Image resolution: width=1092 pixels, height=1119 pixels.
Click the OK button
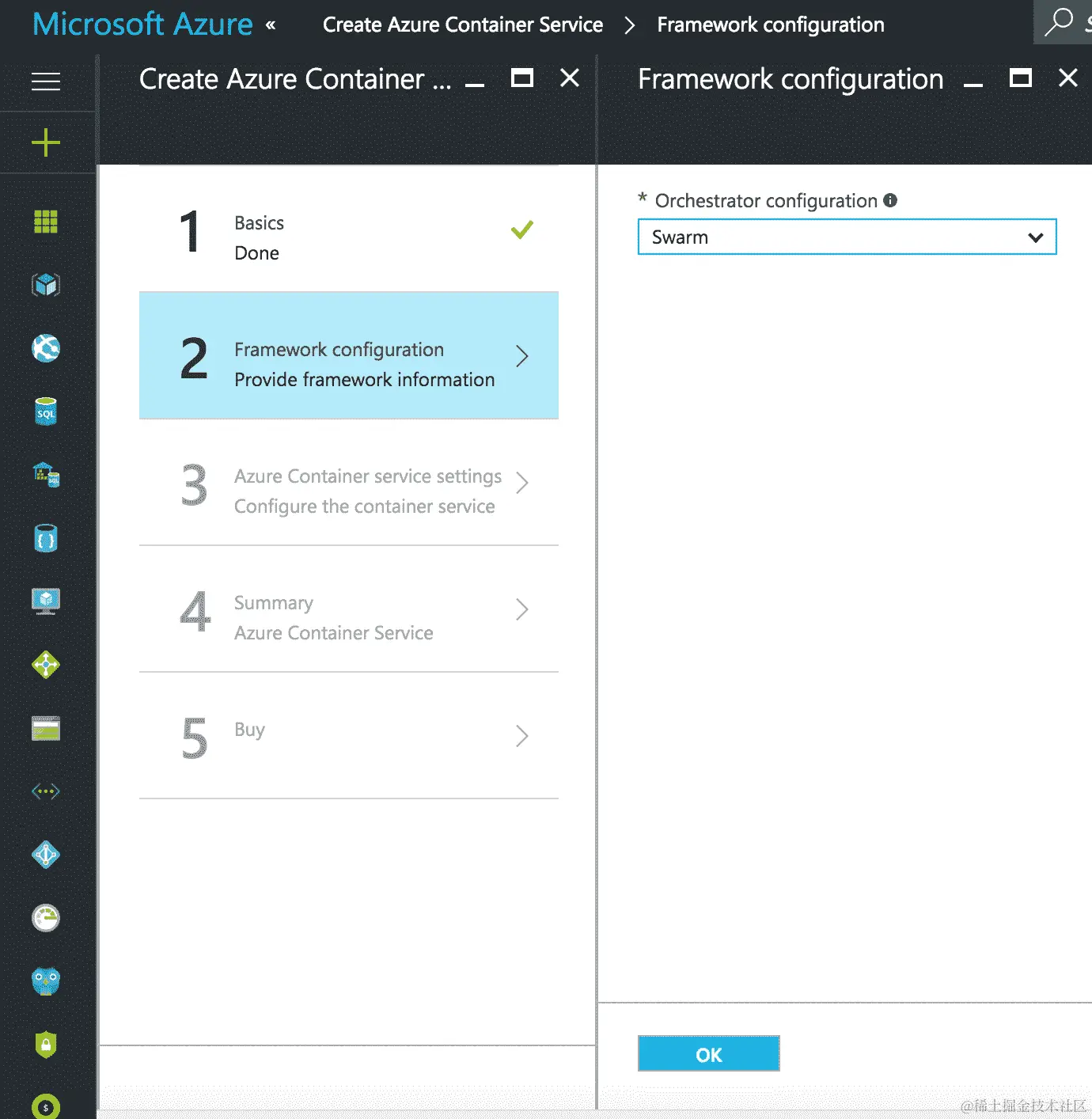[708, 1053]
